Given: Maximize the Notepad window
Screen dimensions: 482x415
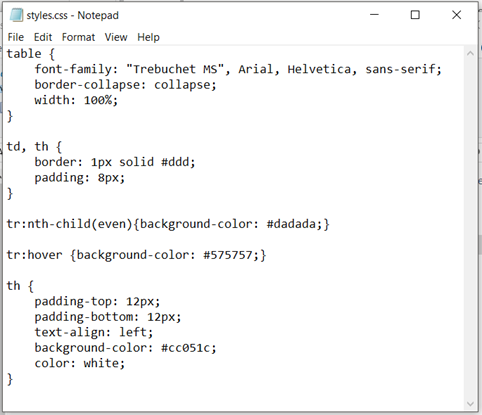Looking at the screenshot, I should pyautogui.click(x=415, y=15).
